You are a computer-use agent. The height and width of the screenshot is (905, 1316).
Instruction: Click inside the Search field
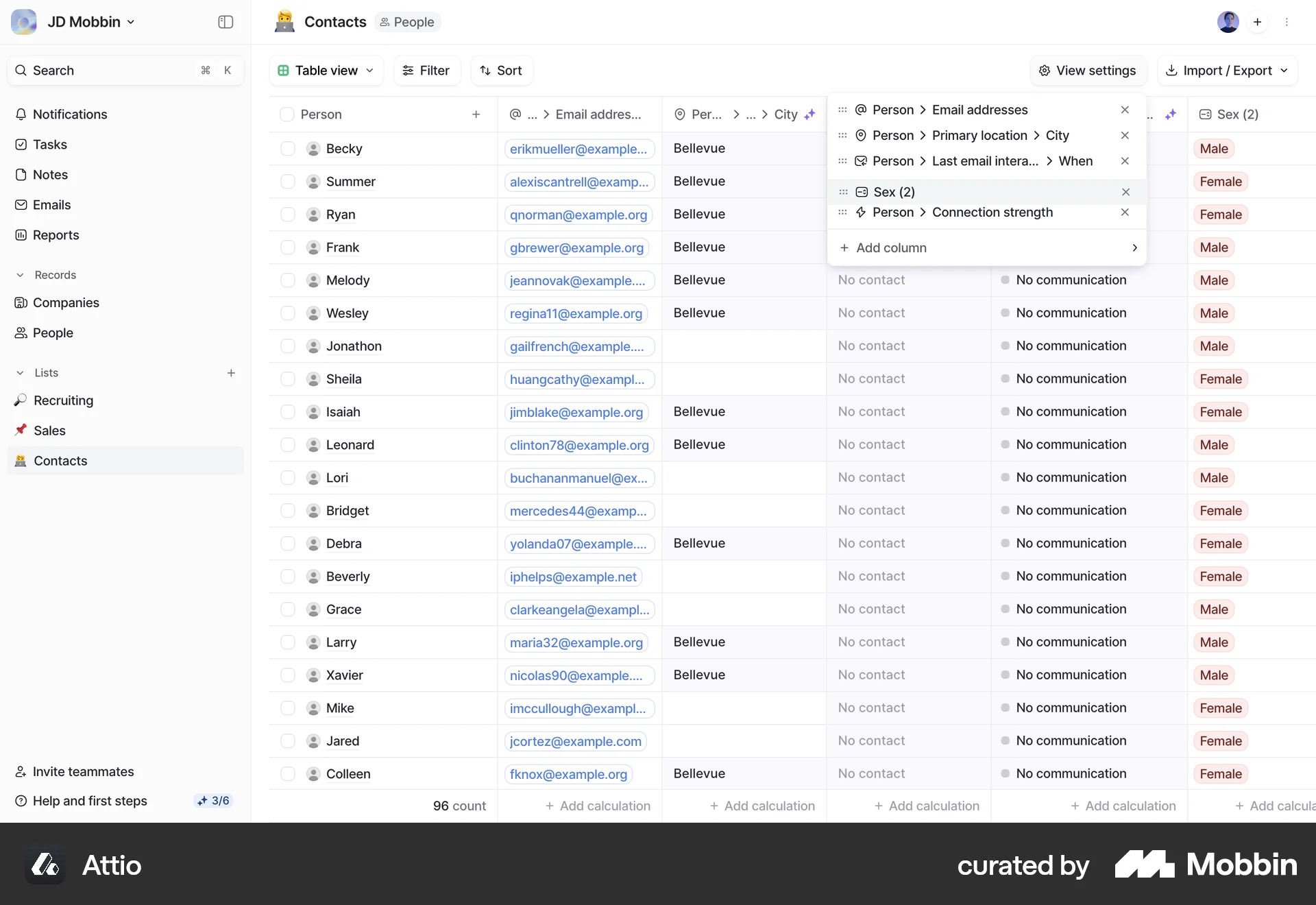click(103, 70)
